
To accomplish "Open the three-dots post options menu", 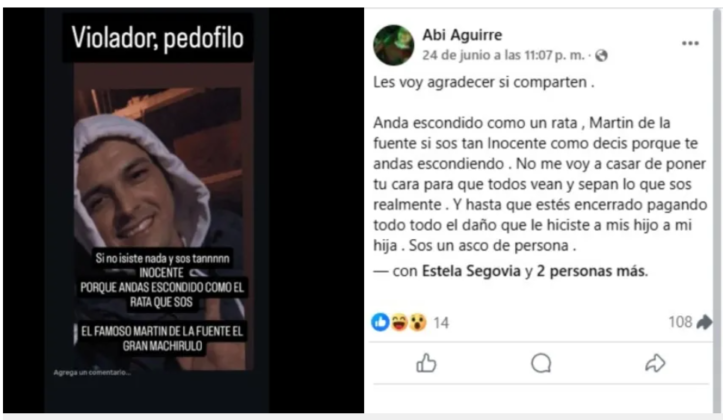I will click(690, 43).
